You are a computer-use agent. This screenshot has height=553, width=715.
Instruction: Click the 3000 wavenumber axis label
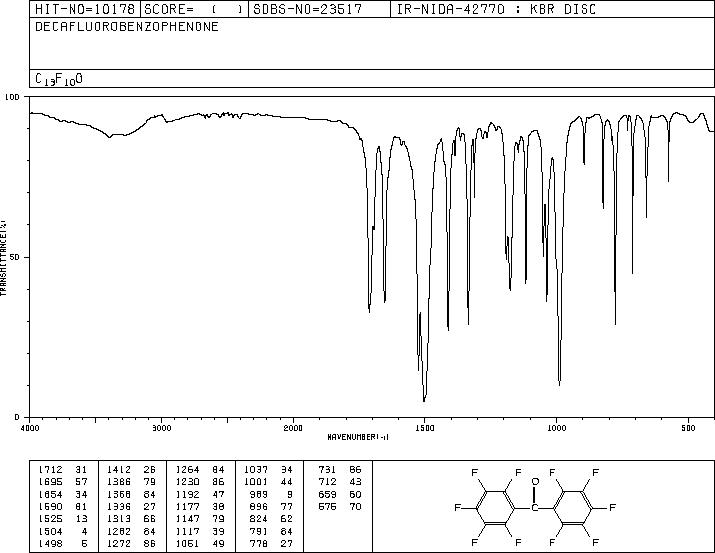(161, 428)
